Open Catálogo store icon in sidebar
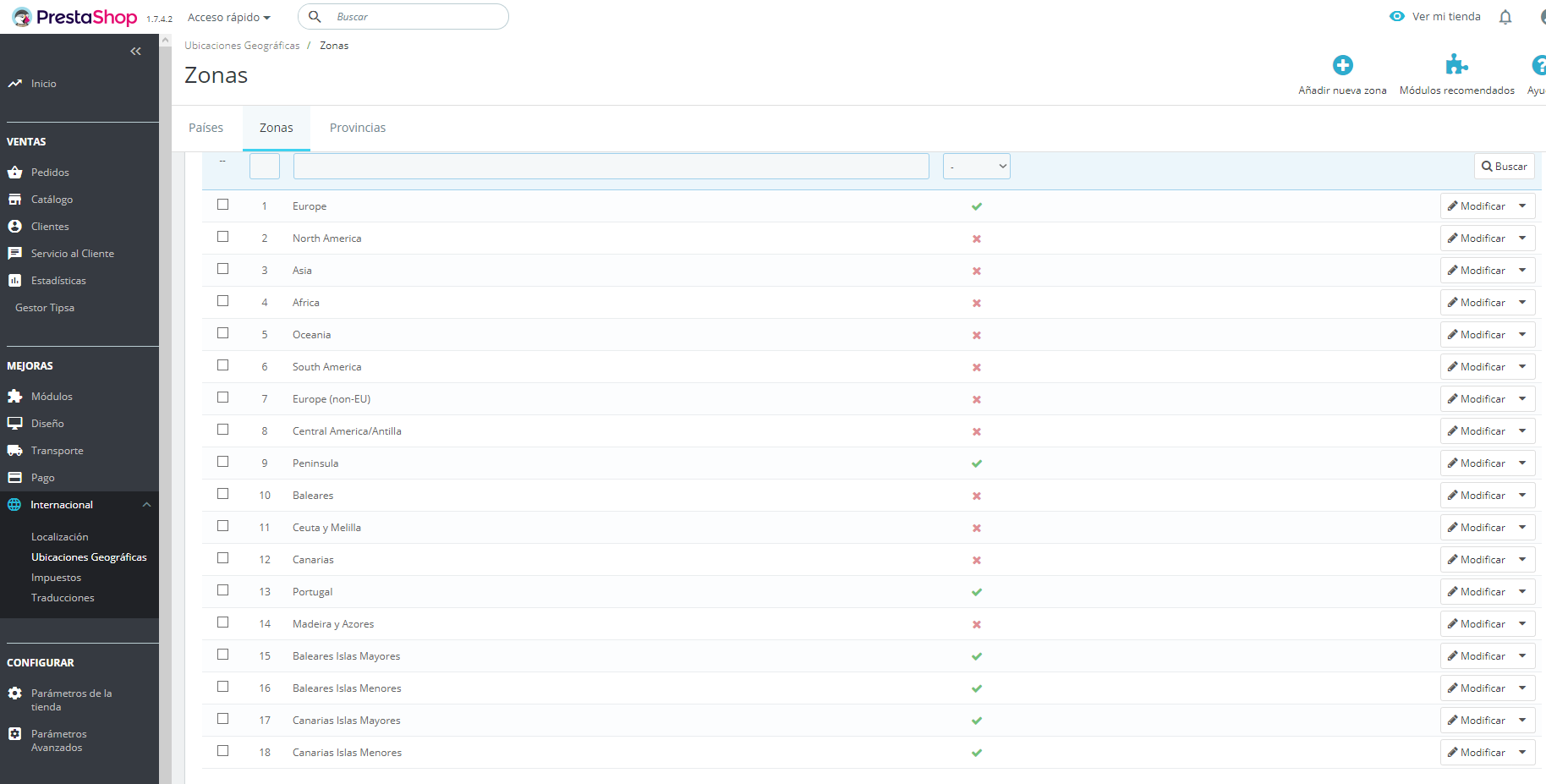 (14, 200)
